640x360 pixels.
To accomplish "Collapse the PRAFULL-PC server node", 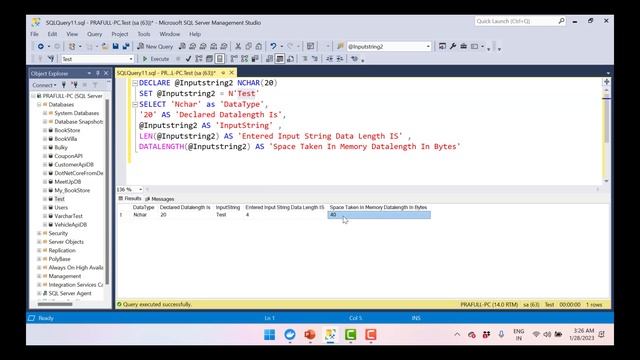I will [33, 96].
